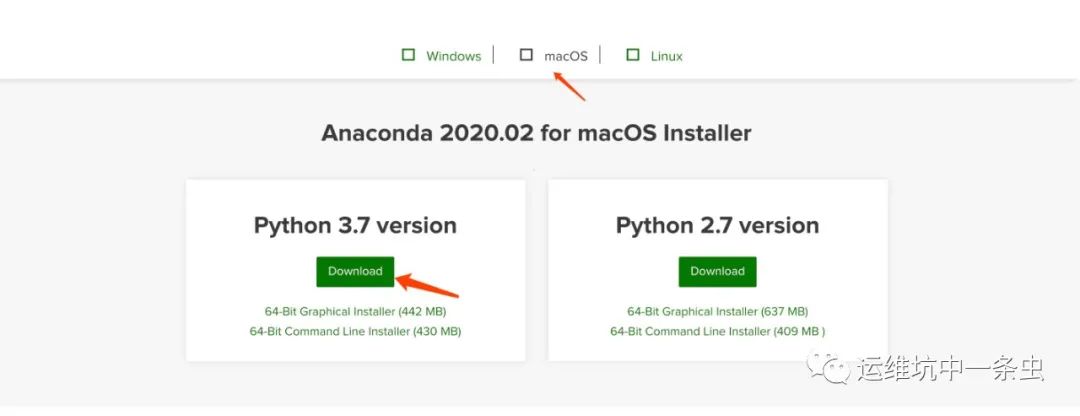This screenshot has width=1080, height=416.
Task: Open the Linux tab label
Action: (x=666, y=56)
